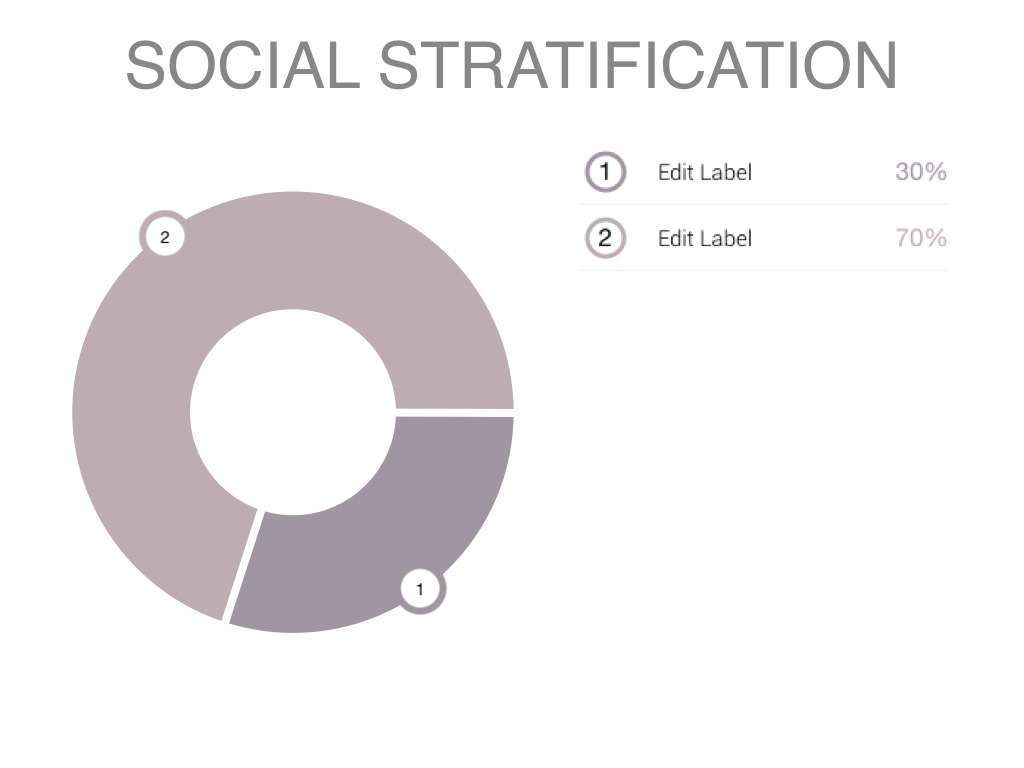Select the number 1 marker on the donut chart
The image size is (1024, 768).
click(420, 589)
